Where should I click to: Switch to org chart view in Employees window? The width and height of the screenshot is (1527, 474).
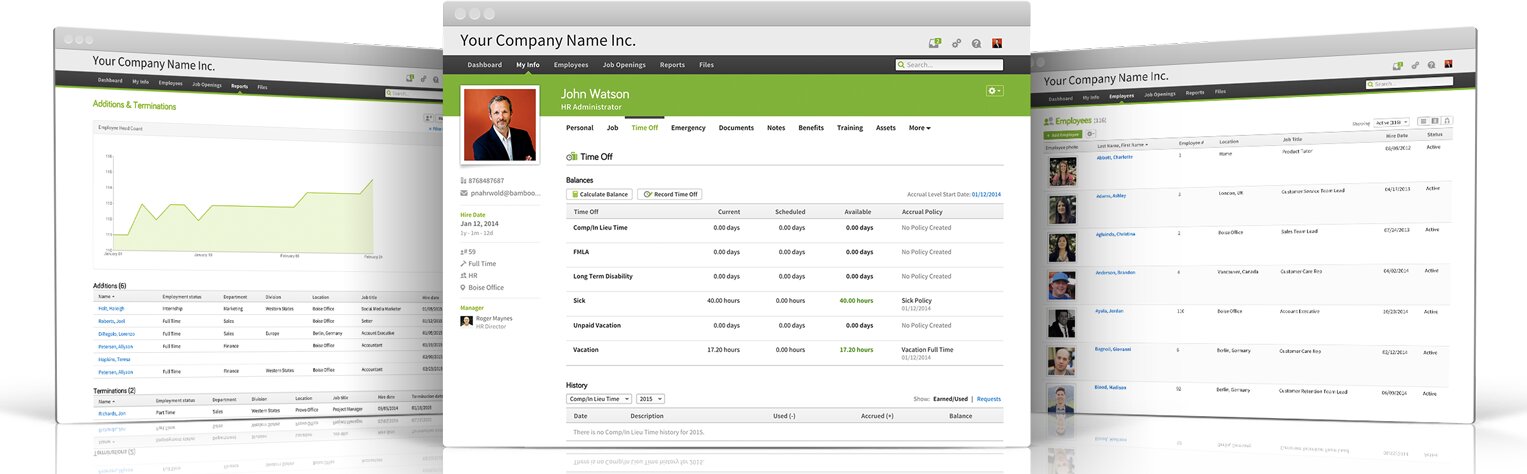point(1447,121)
